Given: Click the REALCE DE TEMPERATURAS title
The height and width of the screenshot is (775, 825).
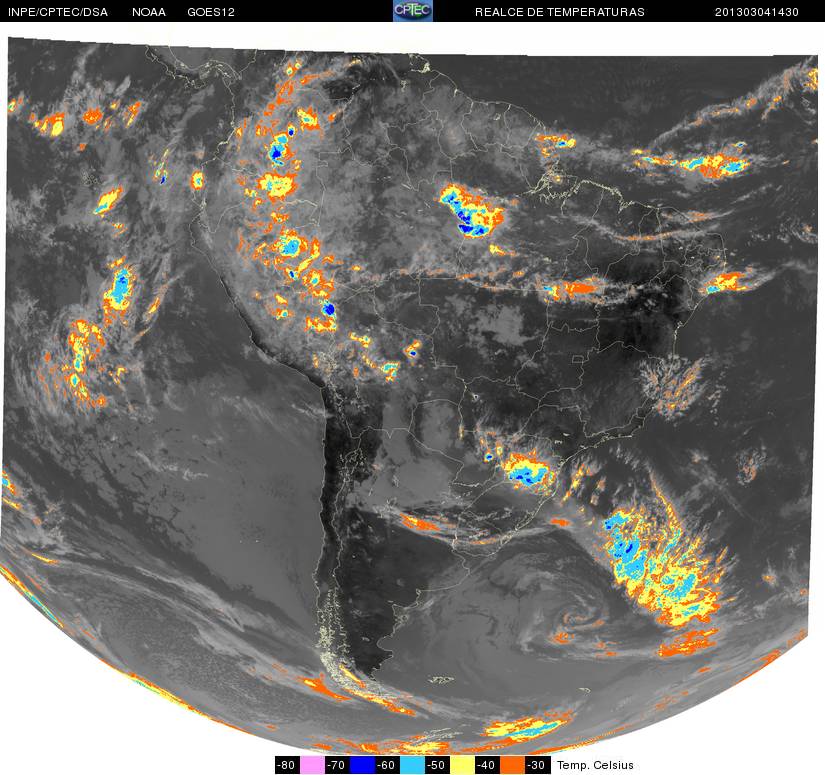Looking at the screenshot, I should (x=559, y=12).
